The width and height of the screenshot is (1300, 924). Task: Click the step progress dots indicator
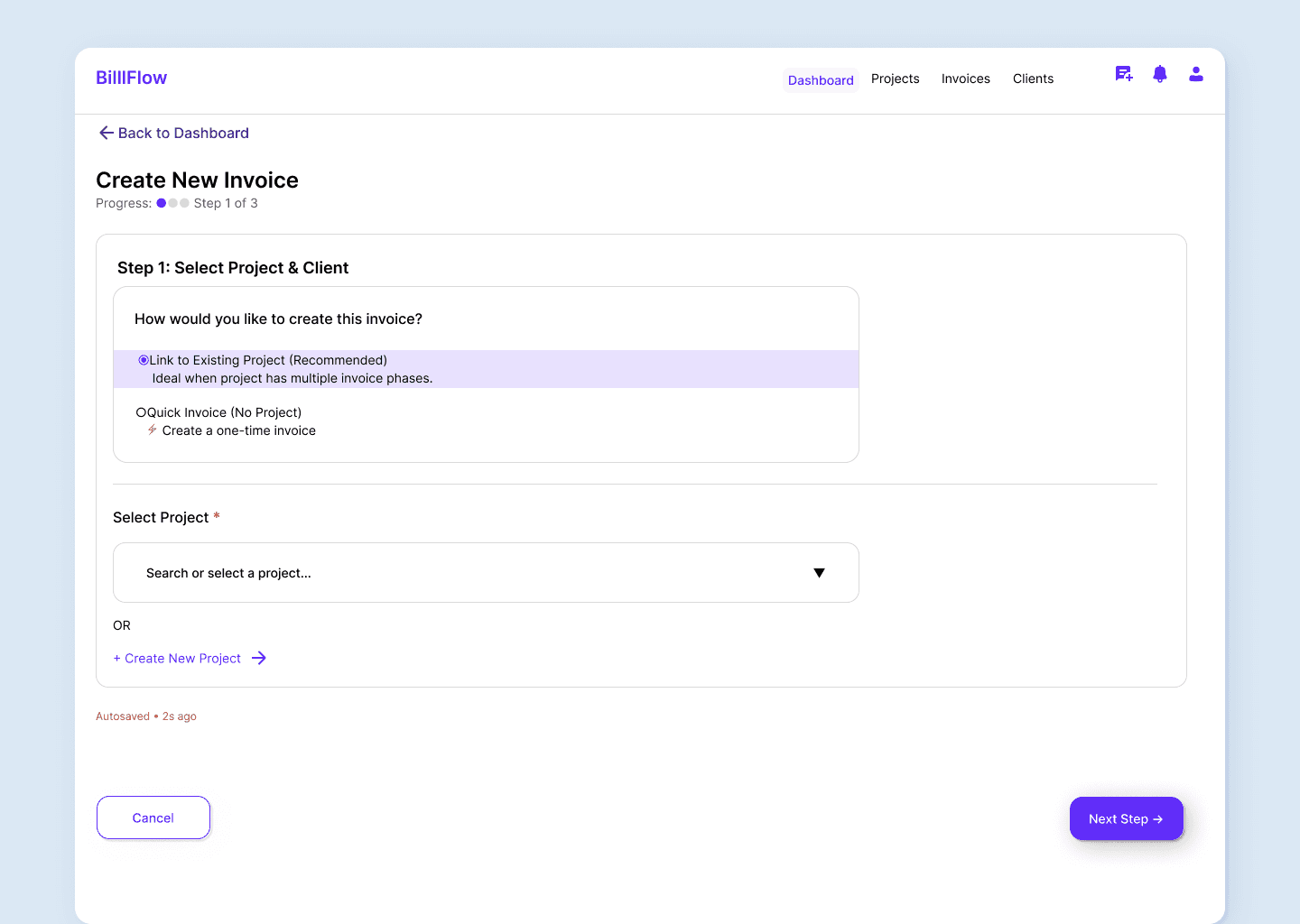[172, 203]
